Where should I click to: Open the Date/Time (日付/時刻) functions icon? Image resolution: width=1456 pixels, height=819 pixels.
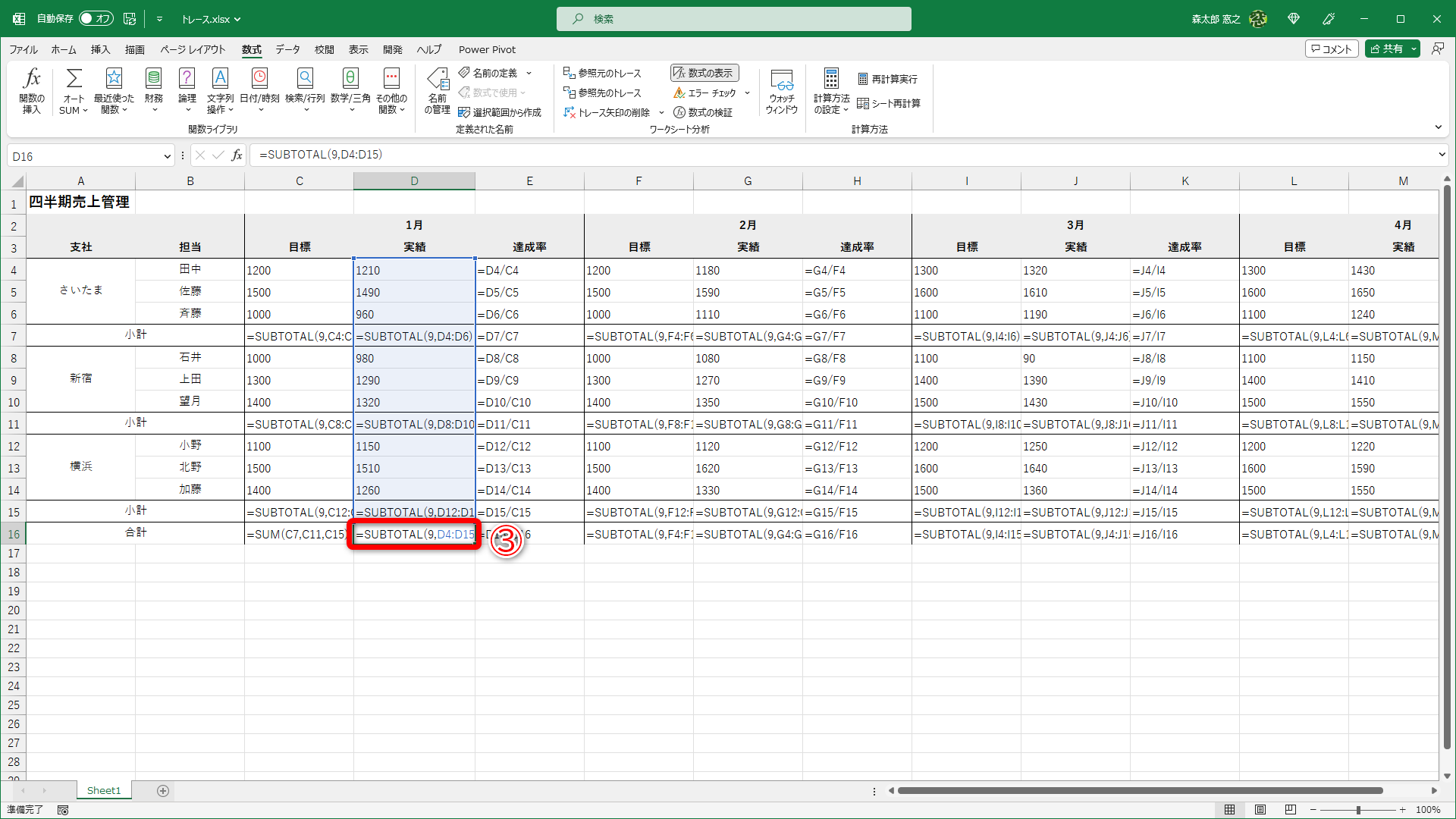coord(259,78)
